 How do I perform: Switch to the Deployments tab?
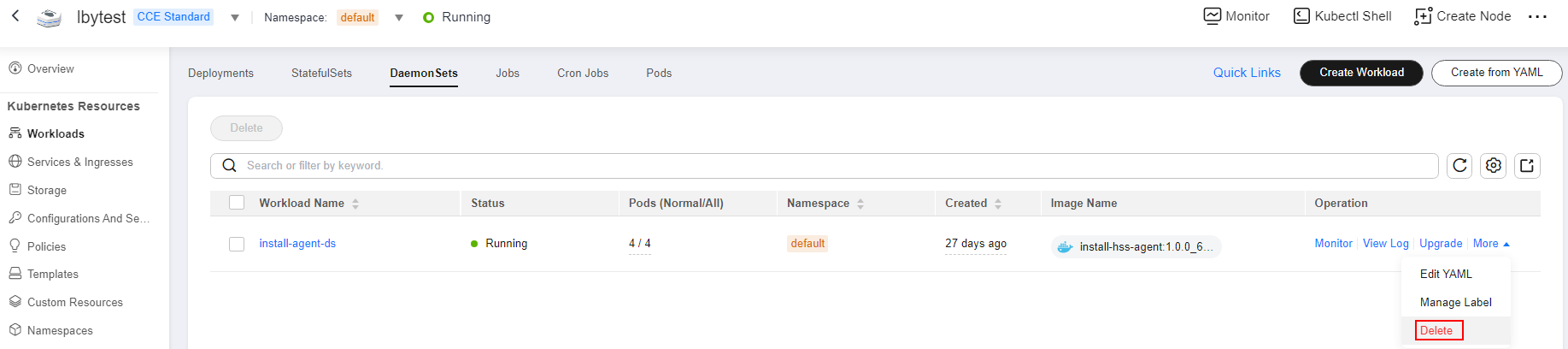220,73
